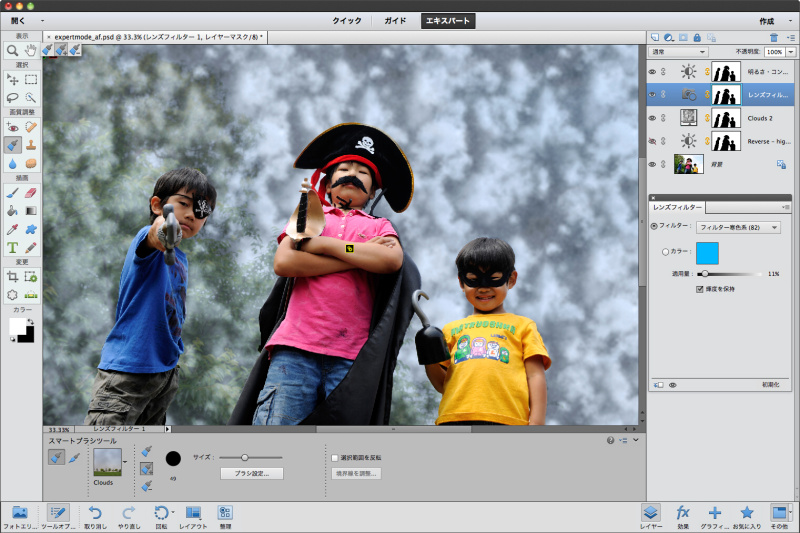
Task: Select the Eraser tool
Action: coord(31,193)
